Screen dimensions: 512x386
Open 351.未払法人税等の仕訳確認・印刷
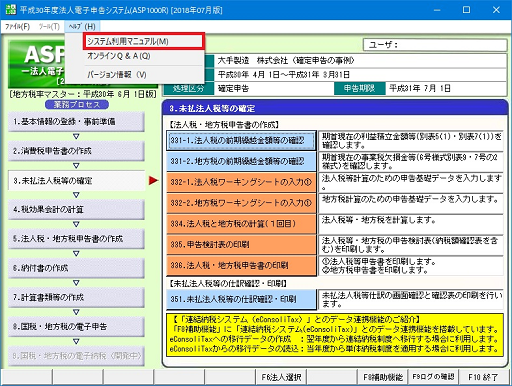(241, 299)
